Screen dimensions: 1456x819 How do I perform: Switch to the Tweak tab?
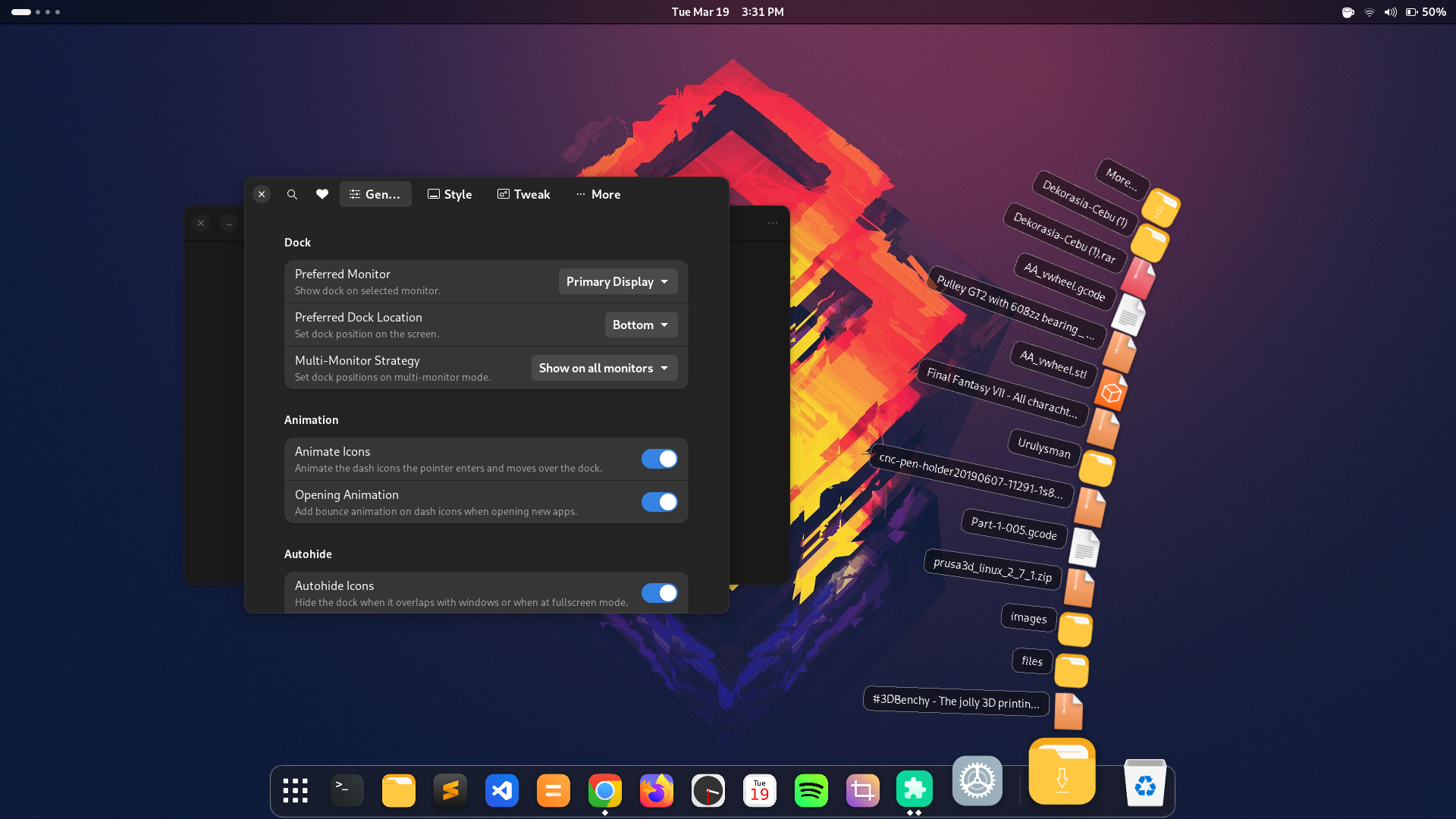[x=524, y=194]
